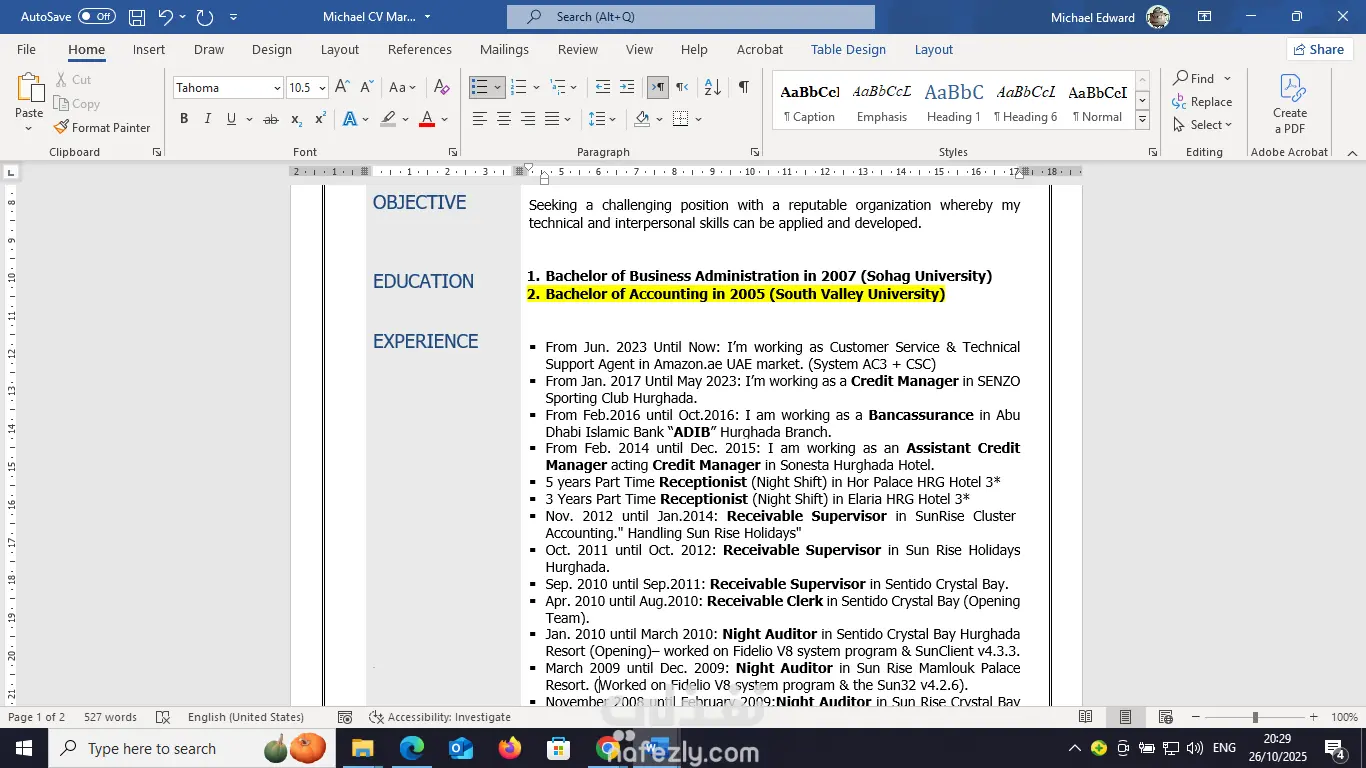Toggle Show/Hide paragraph marks
Screen dimensions: 1366x768
(x=743, y=87)
